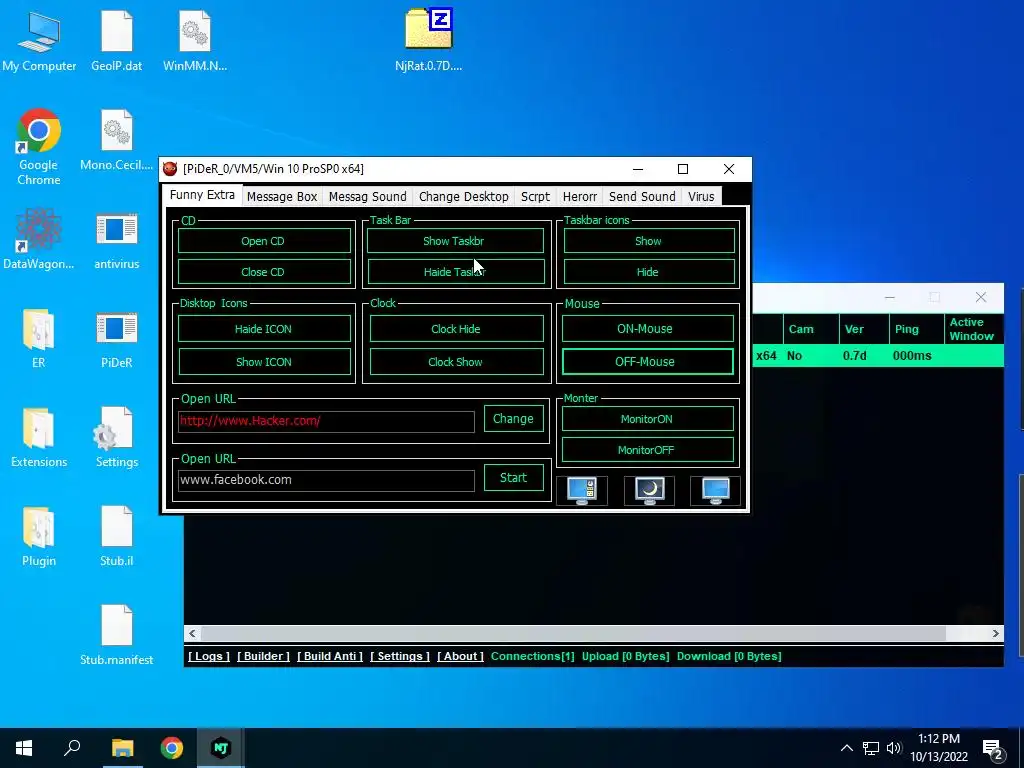Image resolution: width=1024 pixels, height=768 pixels.
Task: Select the Google Chrome desktop shortcut
Action: pos(39,148)
